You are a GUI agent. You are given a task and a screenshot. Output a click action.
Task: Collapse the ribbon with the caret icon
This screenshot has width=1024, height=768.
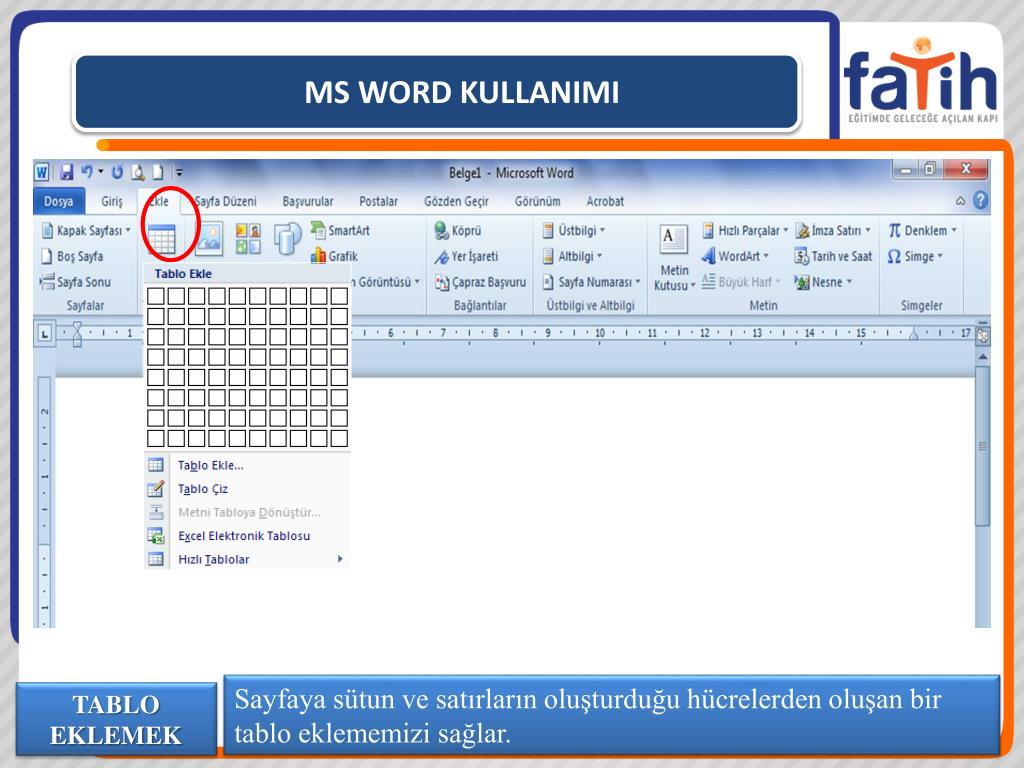960,201
